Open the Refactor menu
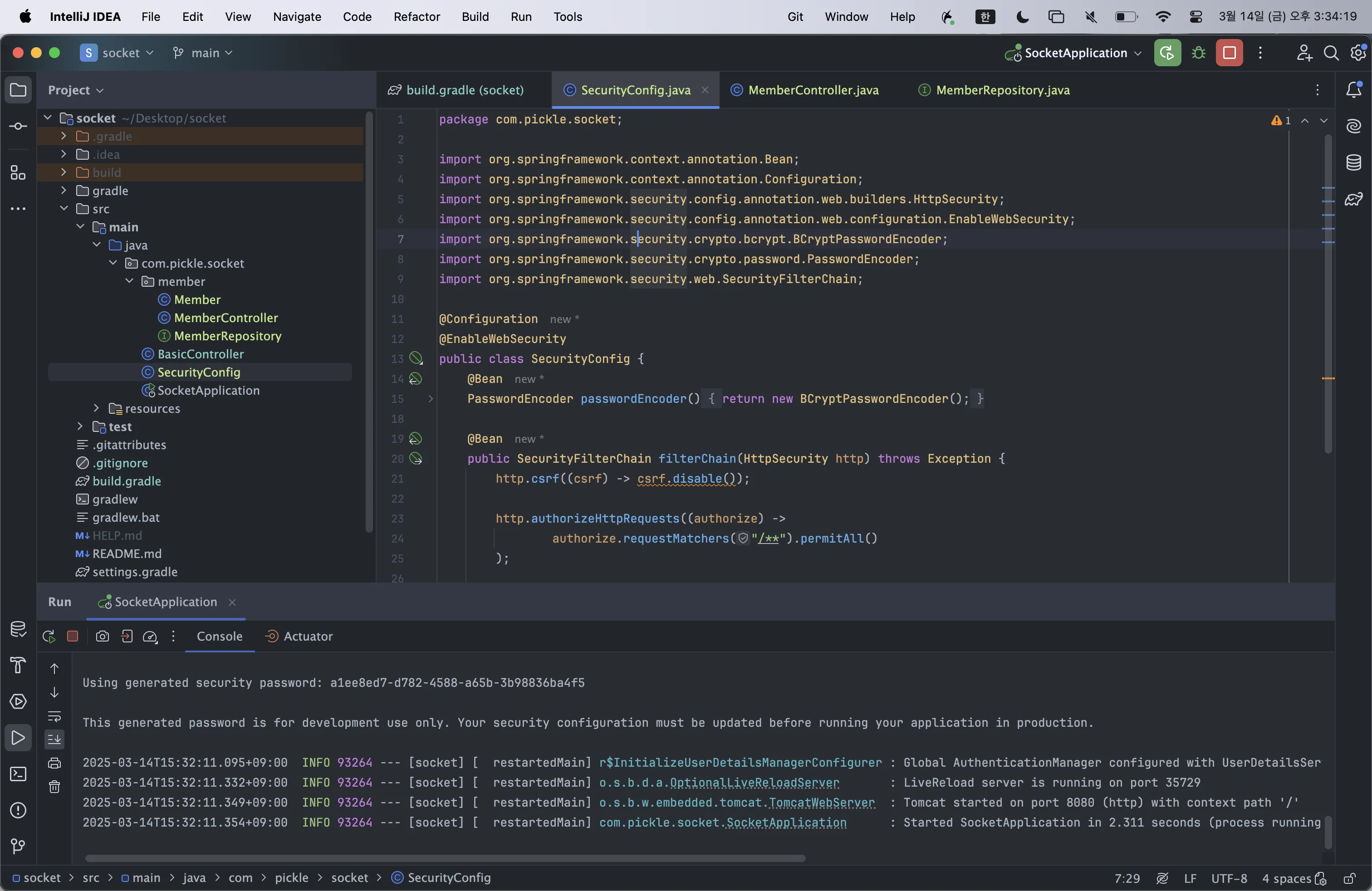This screenshot has width=1372, height=891. point(416,17)
